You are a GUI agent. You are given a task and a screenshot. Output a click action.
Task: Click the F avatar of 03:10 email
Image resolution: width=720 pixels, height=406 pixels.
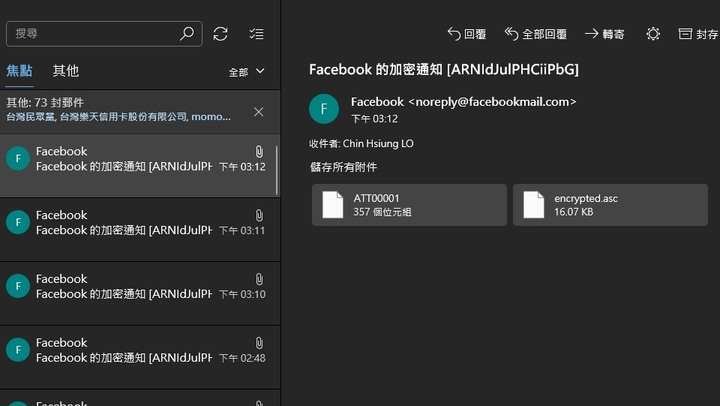pyautogui.click(x=18, y=286)
